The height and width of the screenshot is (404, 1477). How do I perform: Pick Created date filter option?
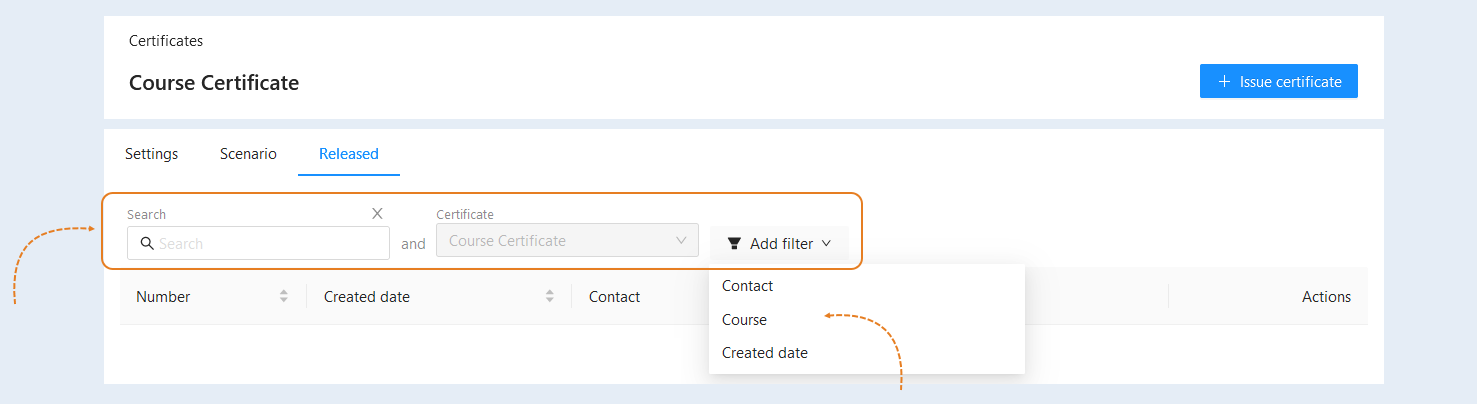867,353
